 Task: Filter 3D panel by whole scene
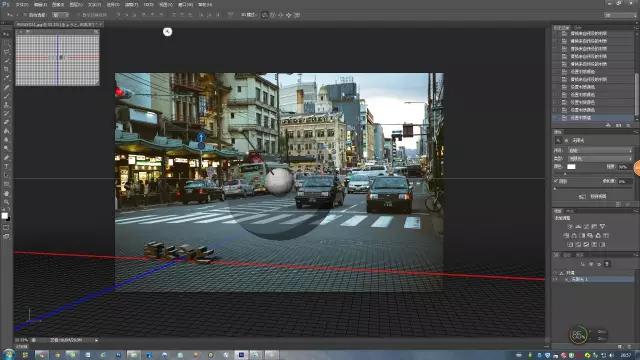point(582,264)
